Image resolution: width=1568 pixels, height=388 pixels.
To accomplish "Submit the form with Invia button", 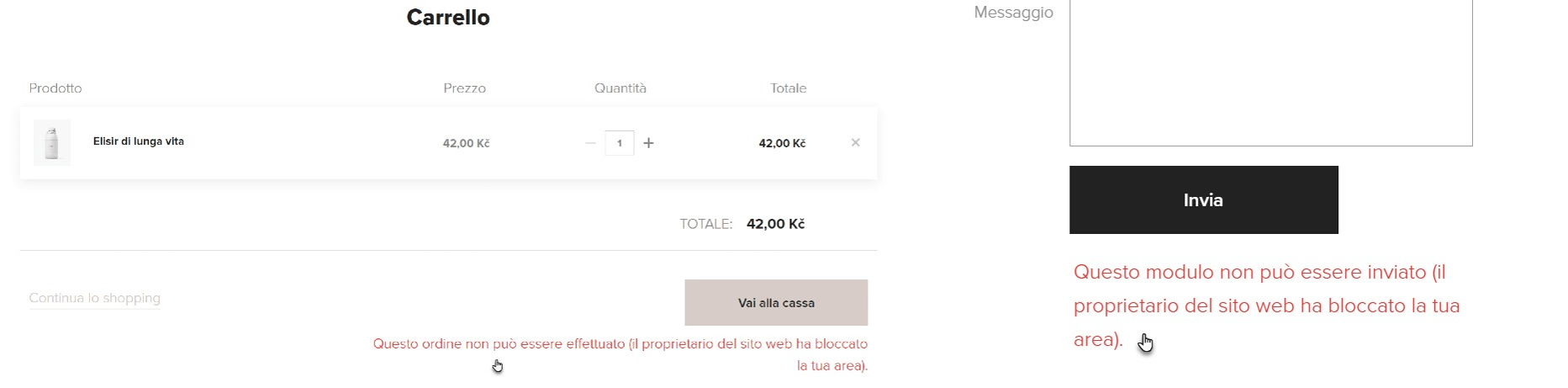I will 1203,200.
